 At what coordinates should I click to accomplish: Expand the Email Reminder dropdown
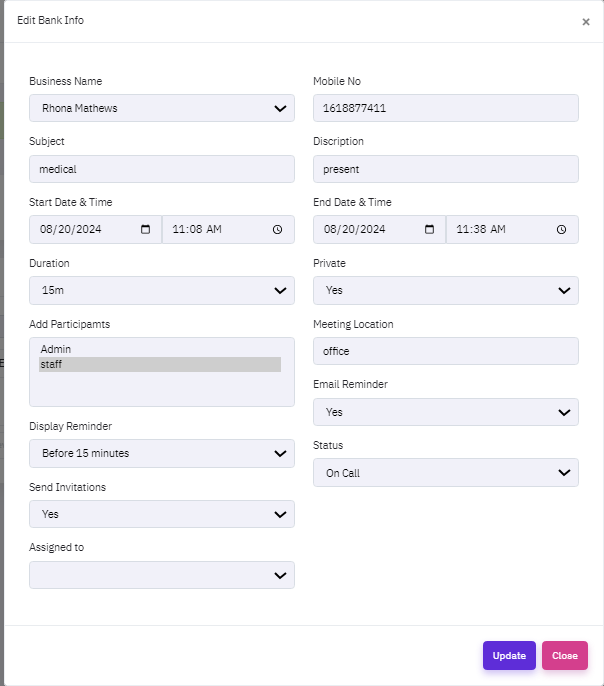(445, 412)
